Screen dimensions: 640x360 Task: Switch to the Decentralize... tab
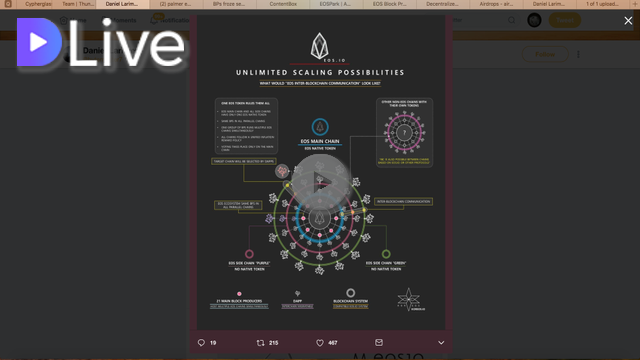pos(442,4)
